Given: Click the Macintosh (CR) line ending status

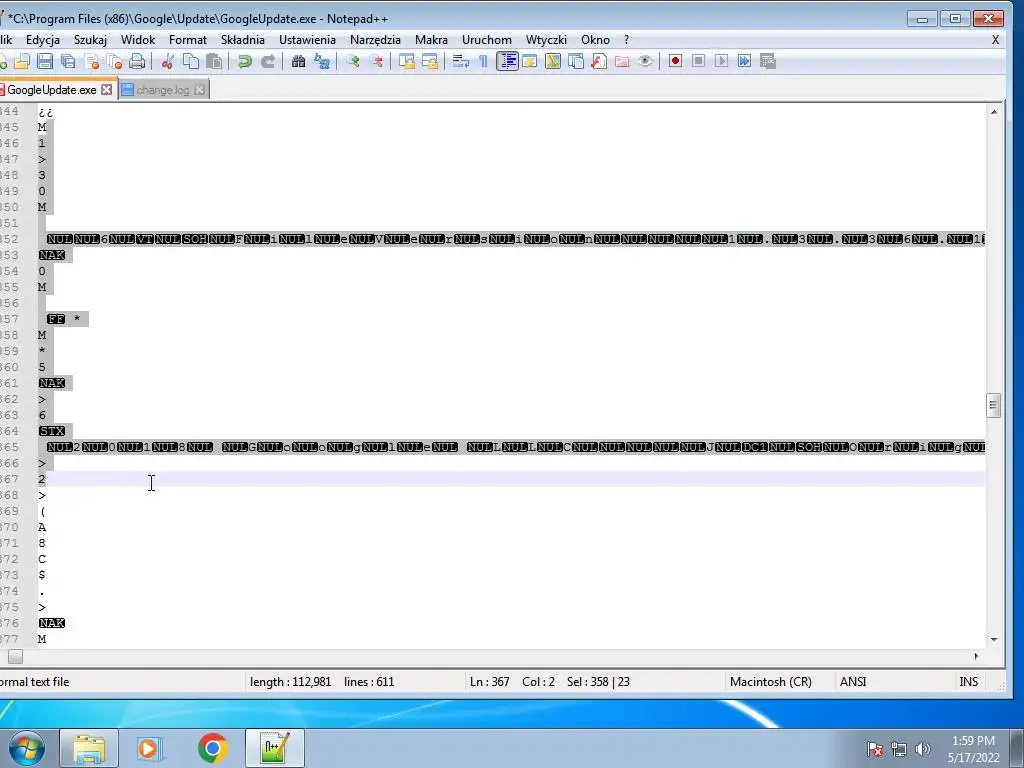Looking at the screenshot, I should (771, 682).
